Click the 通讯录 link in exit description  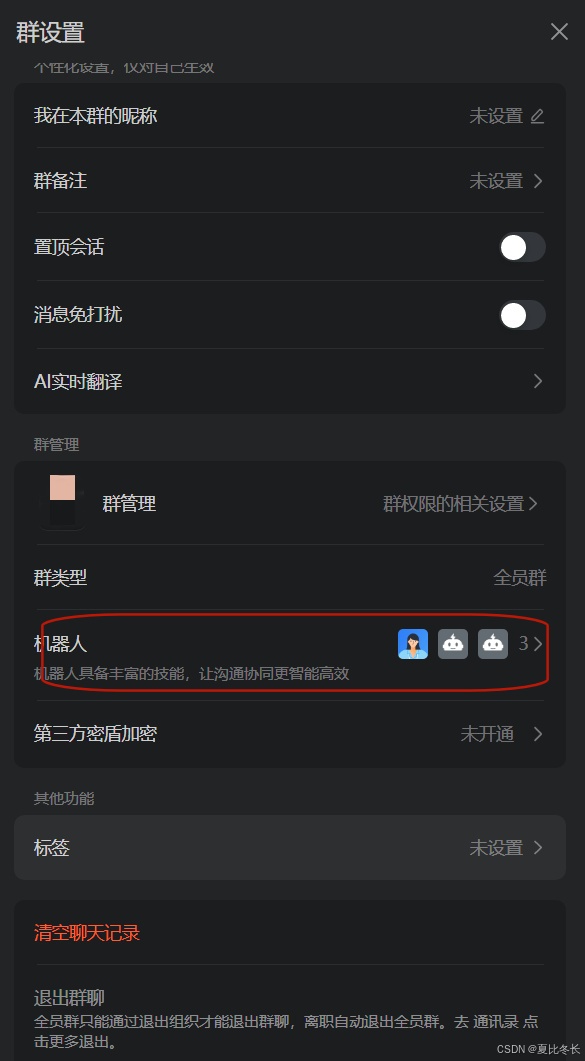click(496, 1022)
